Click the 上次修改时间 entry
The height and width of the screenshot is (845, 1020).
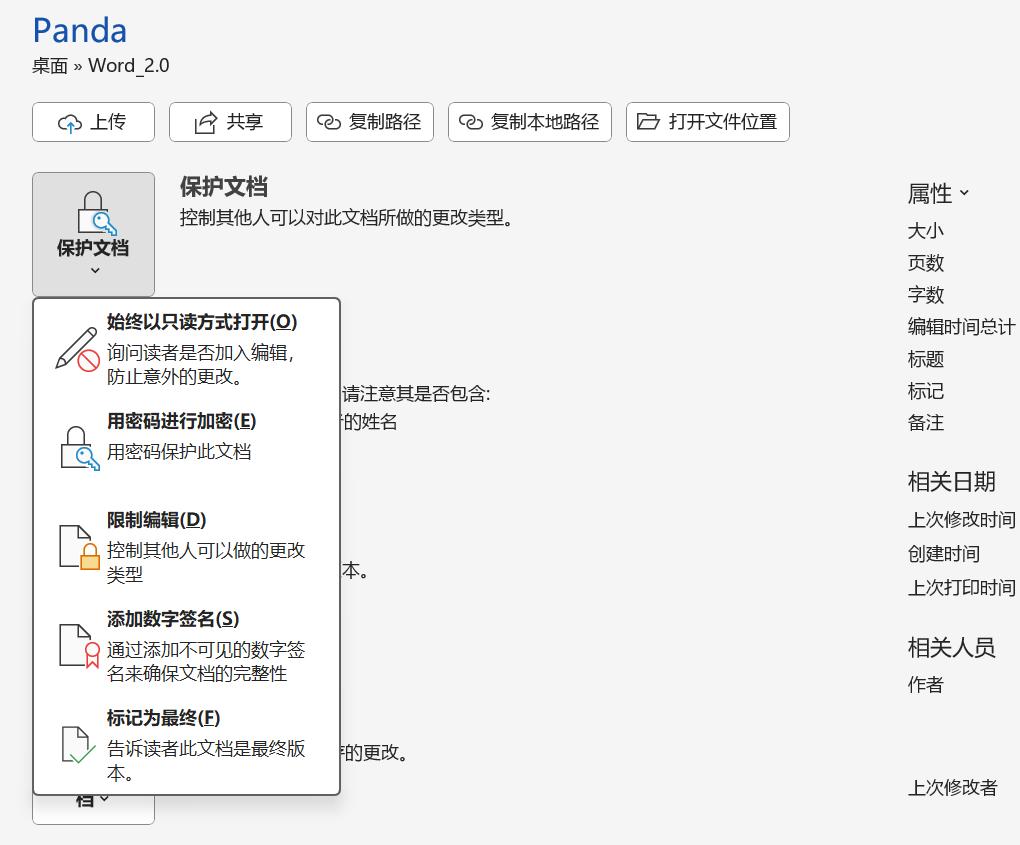(x=961, y=520)
